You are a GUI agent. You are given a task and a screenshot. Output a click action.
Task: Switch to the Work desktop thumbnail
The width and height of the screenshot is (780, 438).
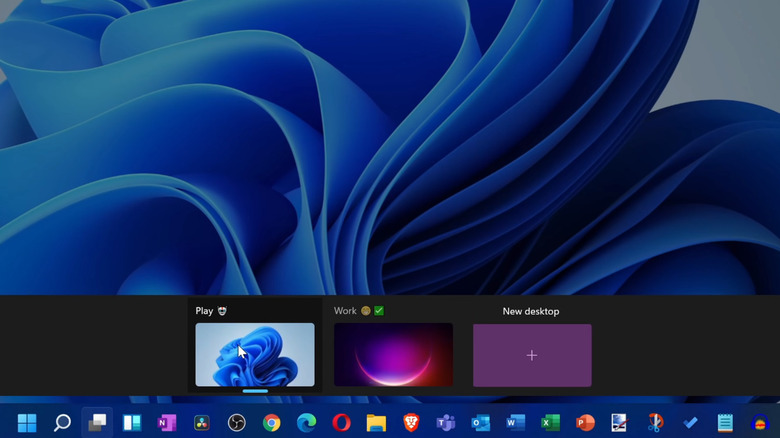393,354
